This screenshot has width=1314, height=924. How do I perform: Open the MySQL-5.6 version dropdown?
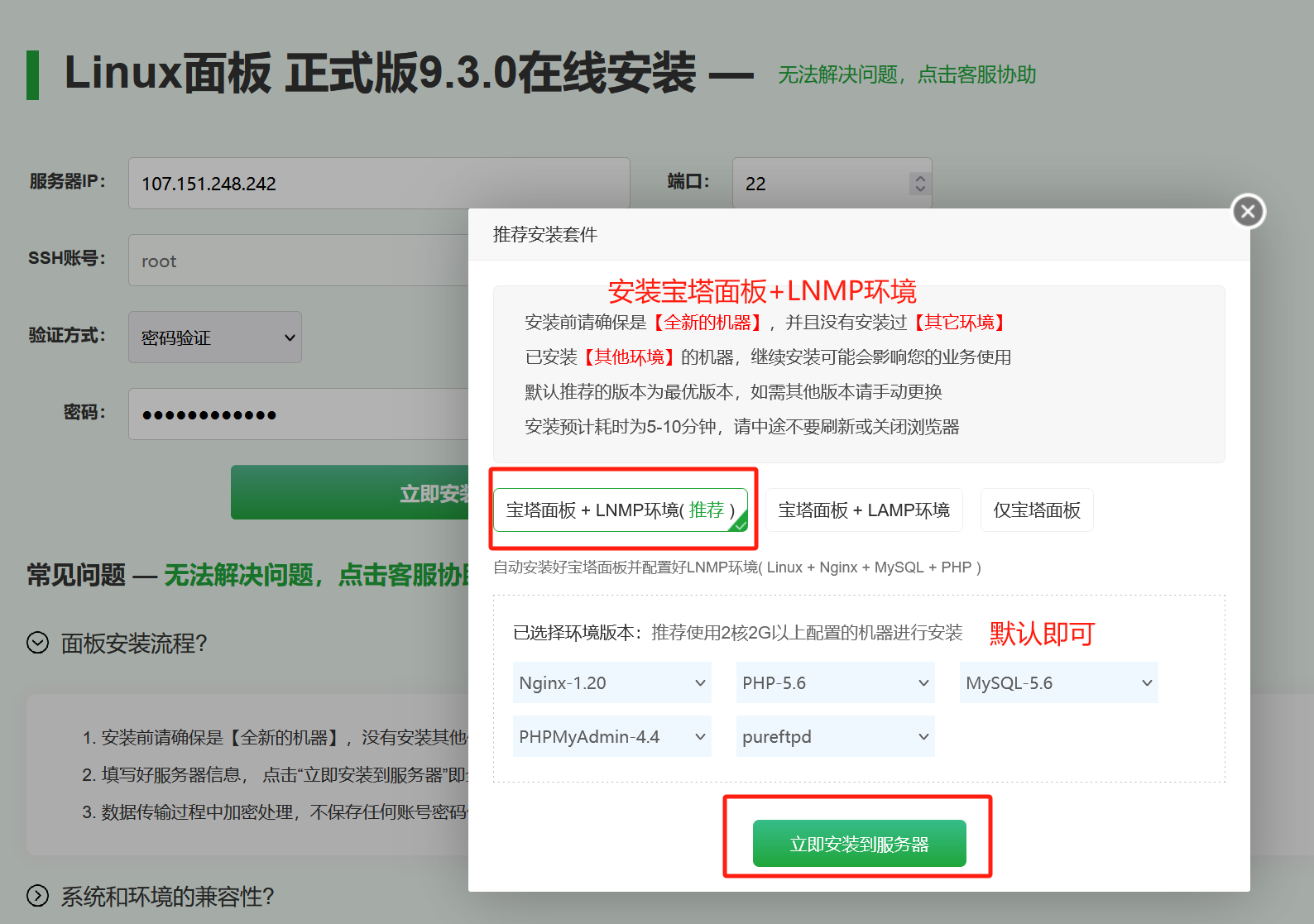pyautogui.click(x=1059, y=682)
